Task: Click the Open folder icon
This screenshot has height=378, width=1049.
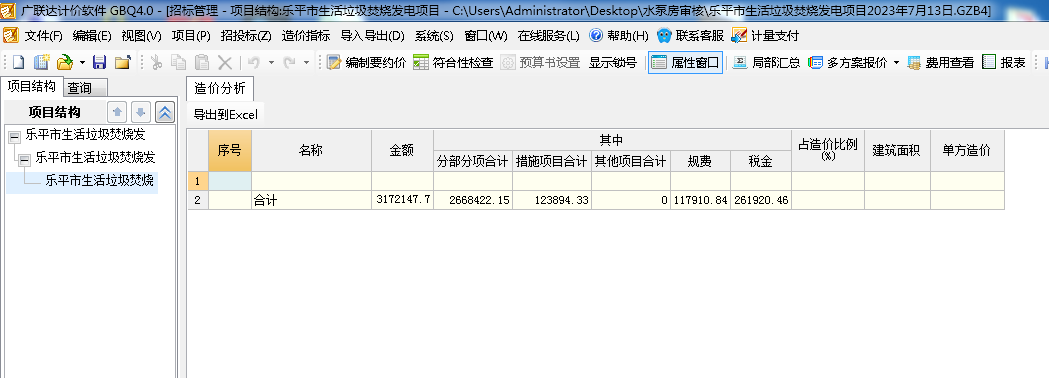Action: tap(65, 63)
